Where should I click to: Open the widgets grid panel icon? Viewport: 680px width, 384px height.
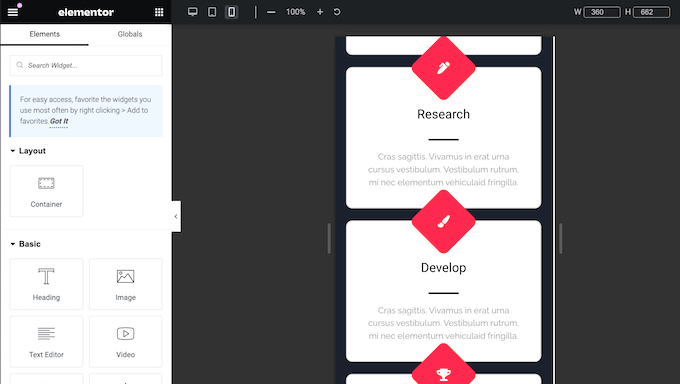[x=159, y=12]
